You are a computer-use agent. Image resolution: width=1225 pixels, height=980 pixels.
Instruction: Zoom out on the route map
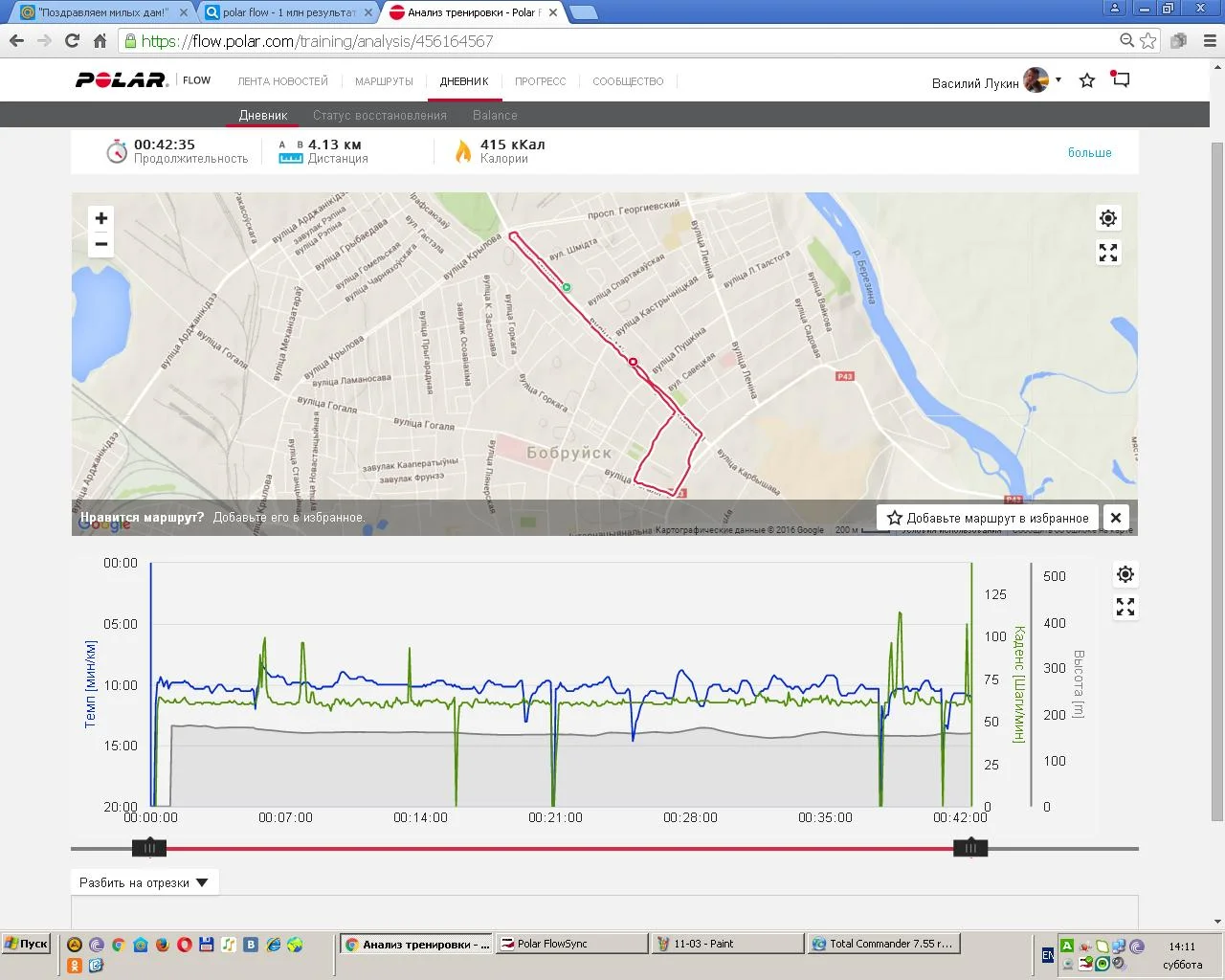(101, 244)
